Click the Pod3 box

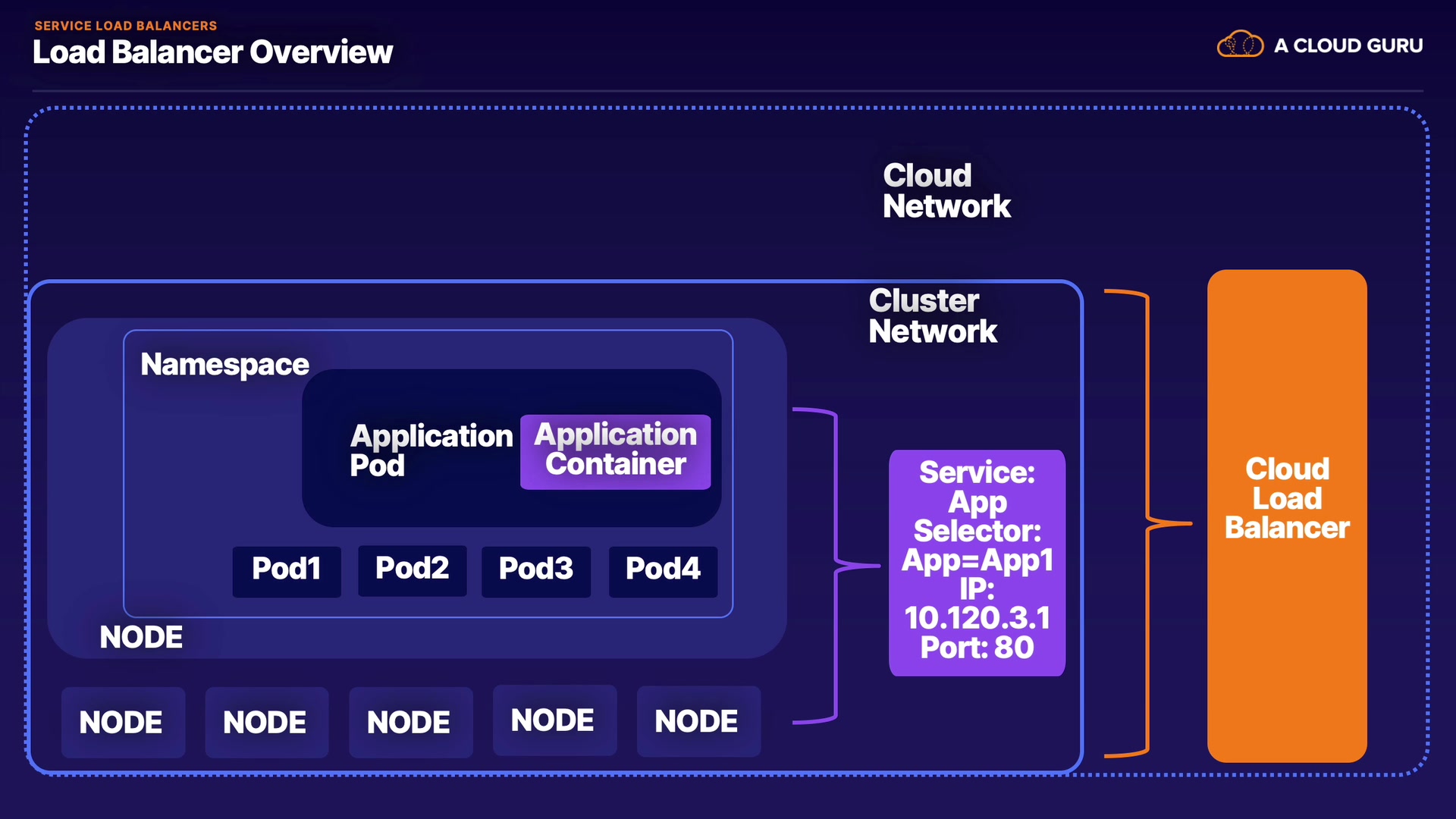click(536, 570)
